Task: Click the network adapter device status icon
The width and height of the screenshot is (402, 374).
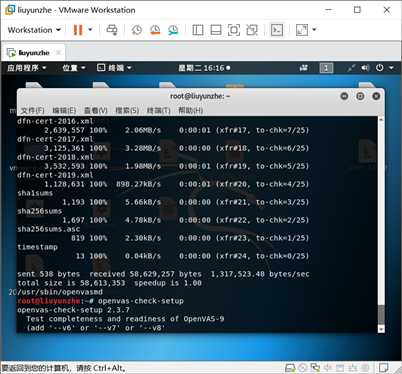Action: [315, 368]
